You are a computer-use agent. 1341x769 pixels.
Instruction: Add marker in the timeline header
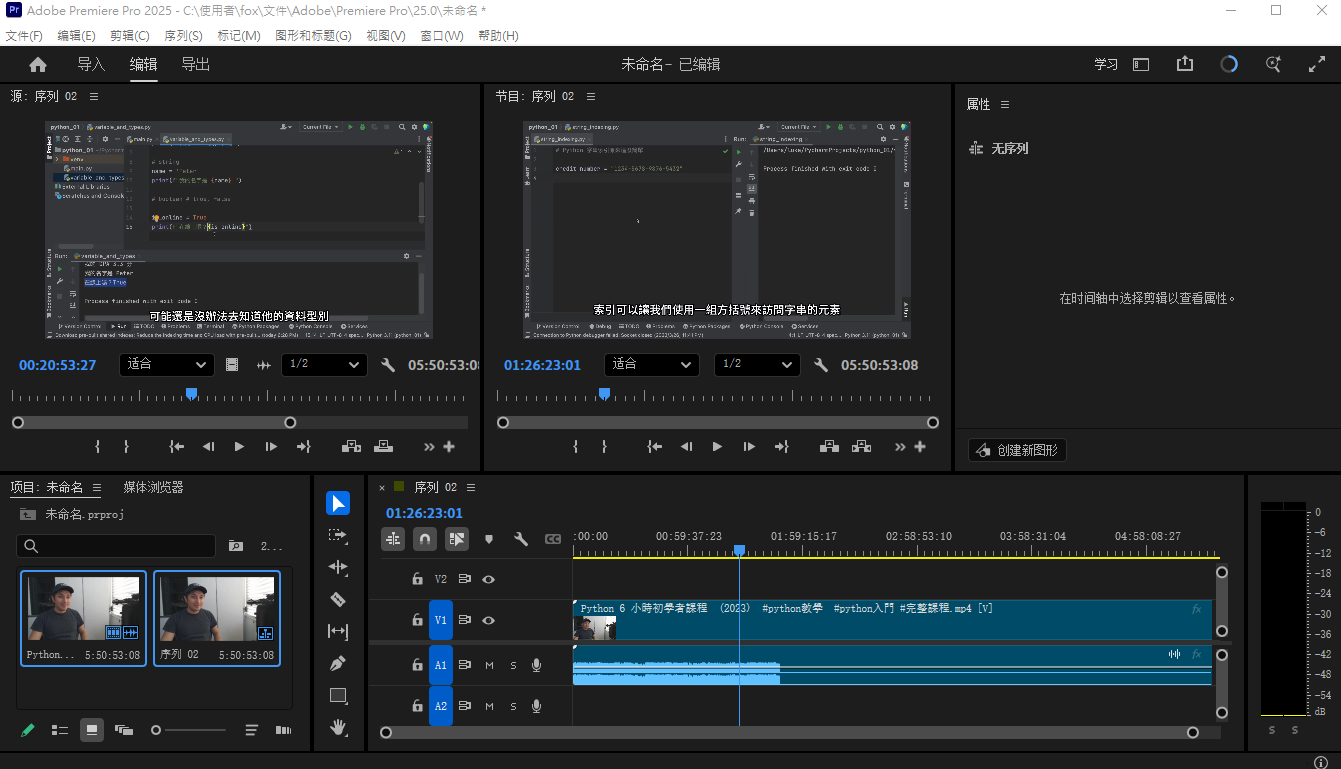[x=489, y=539]
